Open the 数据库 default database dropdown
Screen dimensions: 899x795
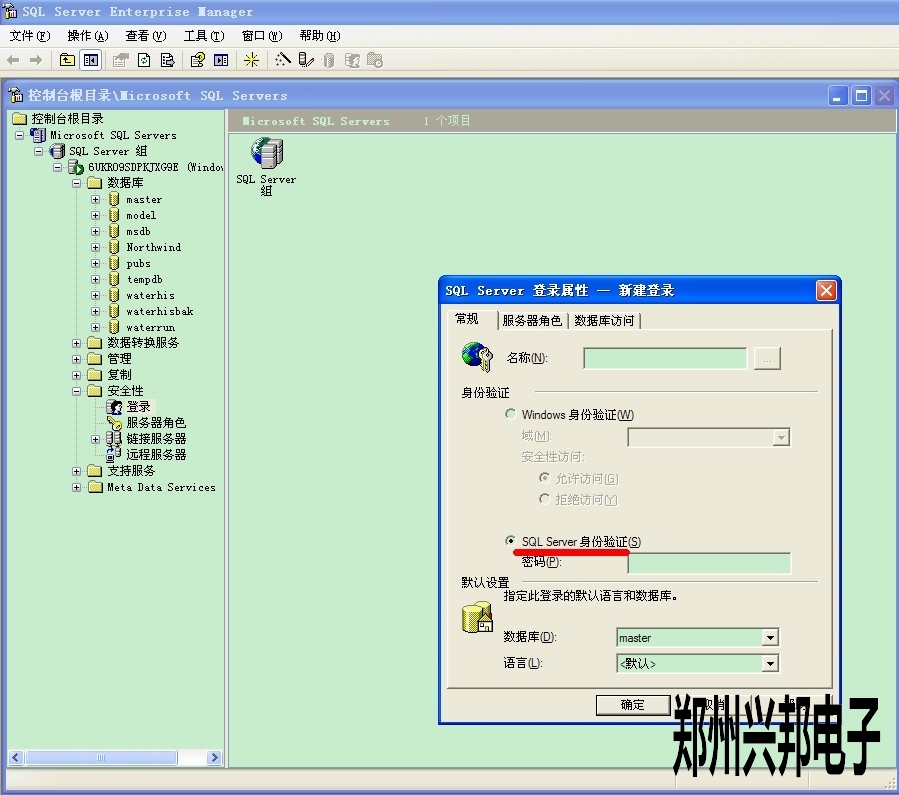769,638
